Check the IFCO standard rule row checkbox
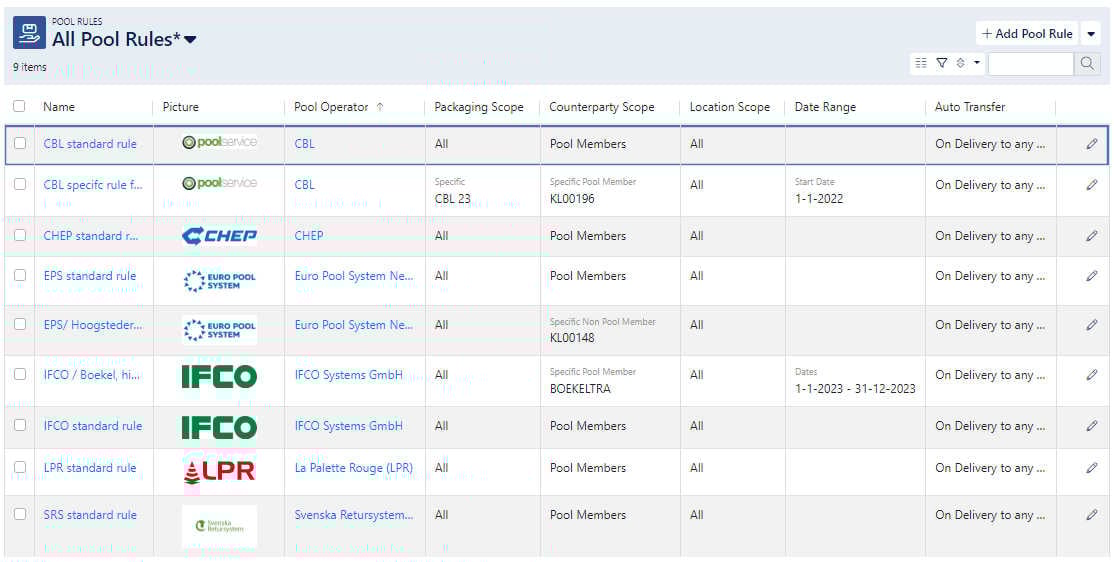 pyautogui.click(x=20, y=425)
